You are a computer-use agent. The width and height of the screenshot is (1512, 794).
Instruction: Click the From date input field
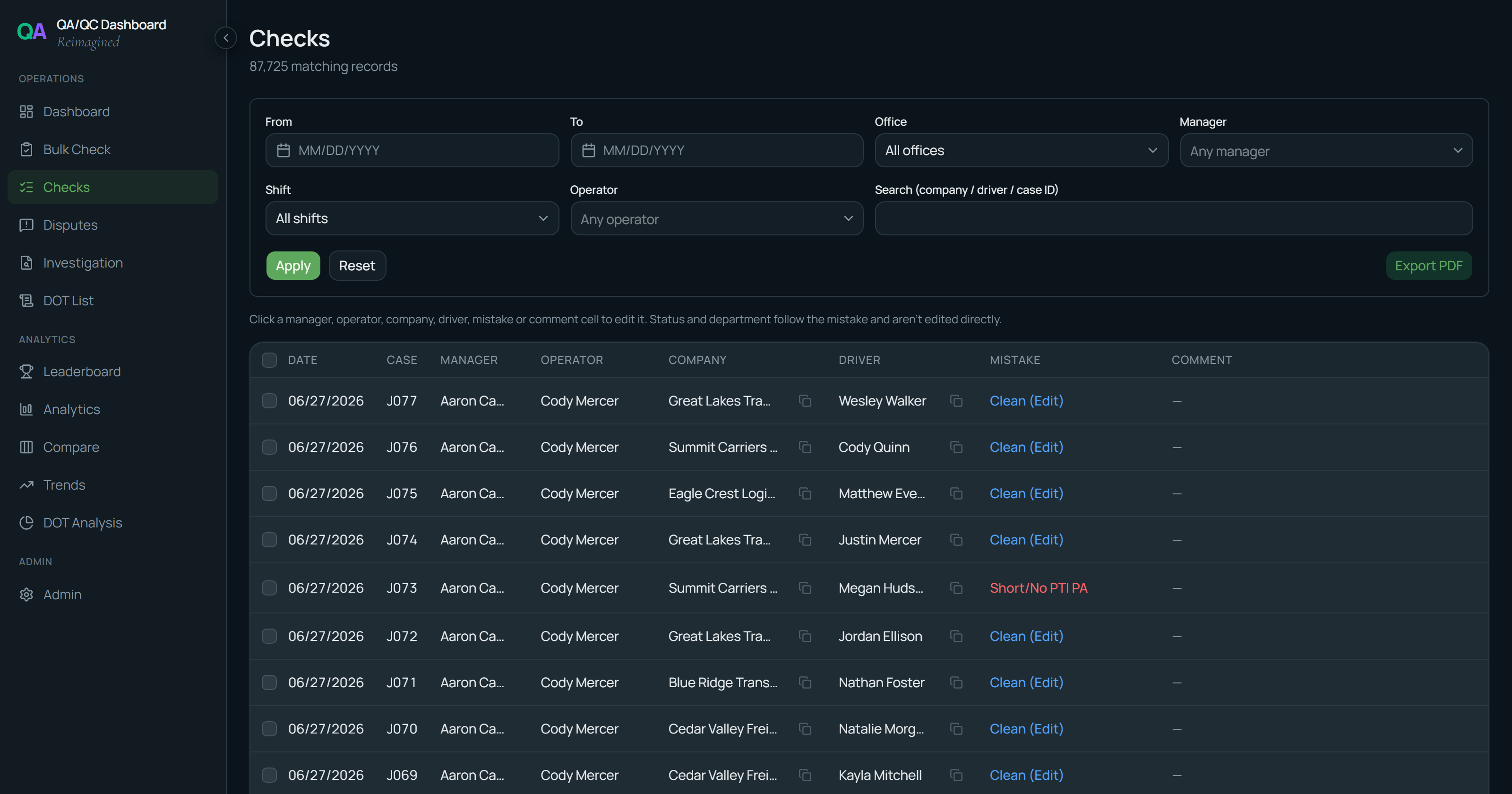pyautogui.click(x=412, y=150)
